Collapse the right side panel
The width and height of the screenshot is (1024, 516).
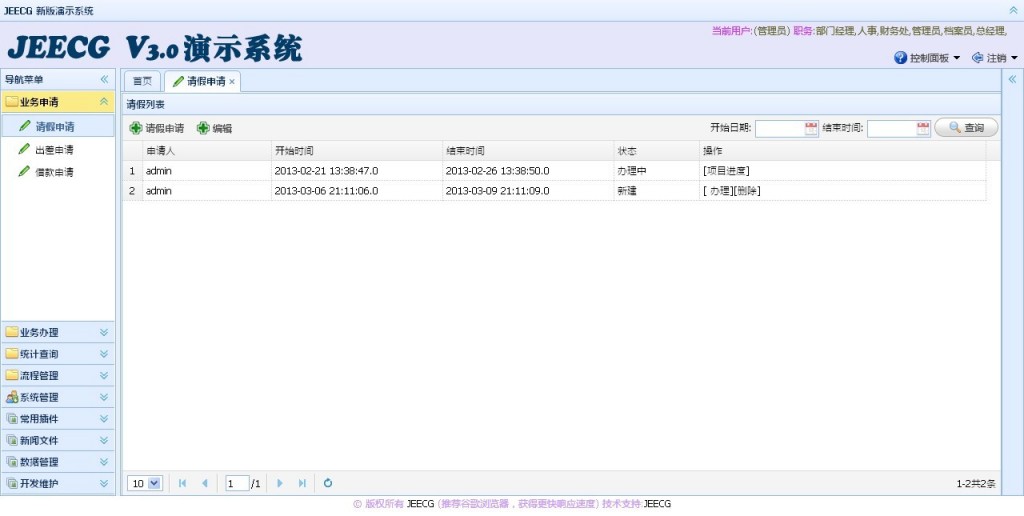(1012, 79)
